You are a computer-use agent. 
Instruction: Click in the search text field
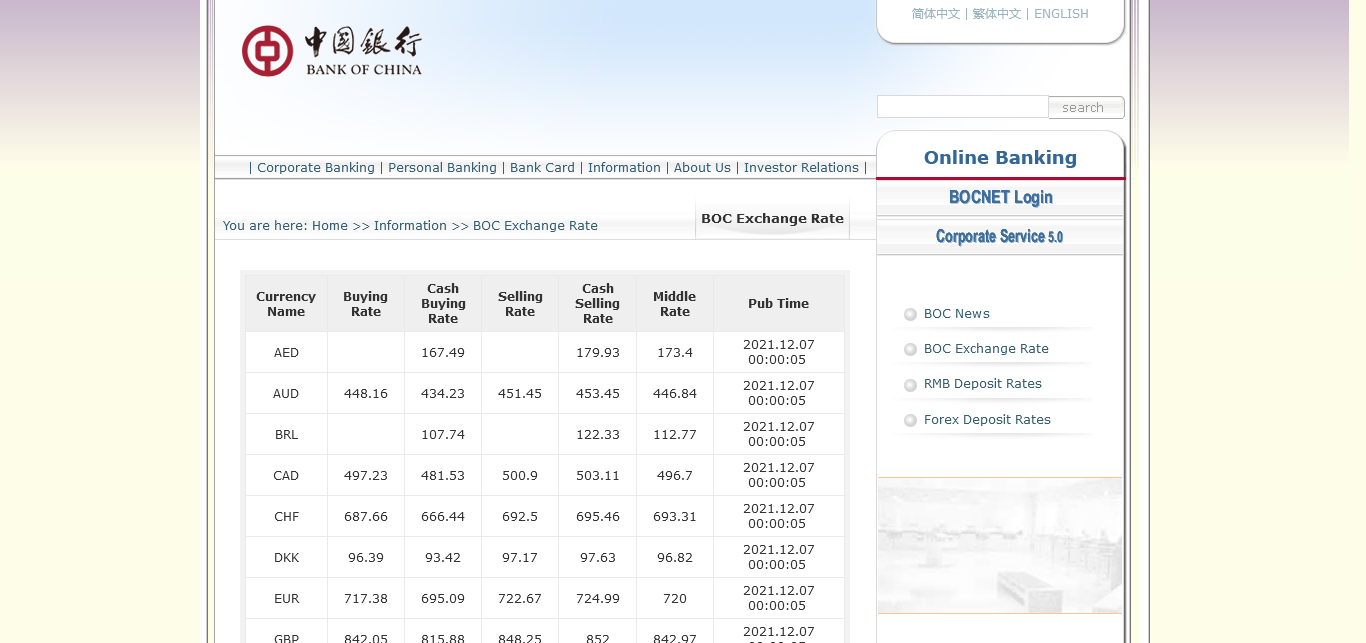pyautogui.click(x=962, y=107)
